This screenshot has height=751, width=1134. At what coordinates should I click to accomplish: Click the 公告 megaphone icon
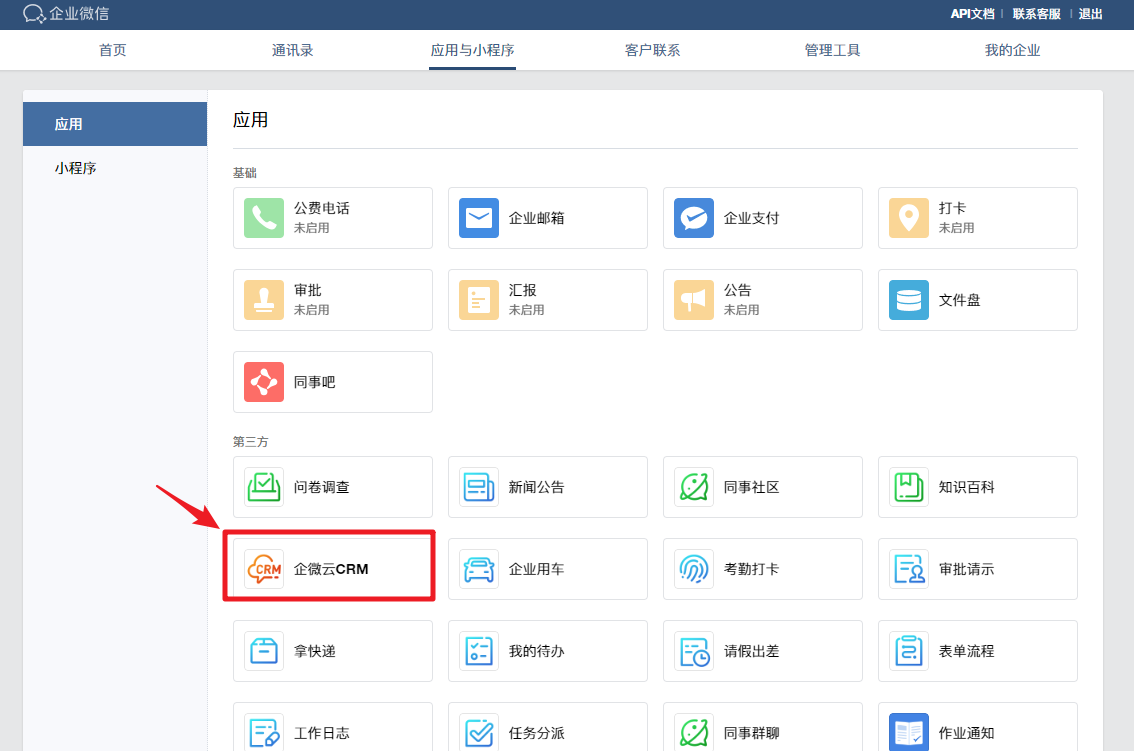(x=694, y=300)
